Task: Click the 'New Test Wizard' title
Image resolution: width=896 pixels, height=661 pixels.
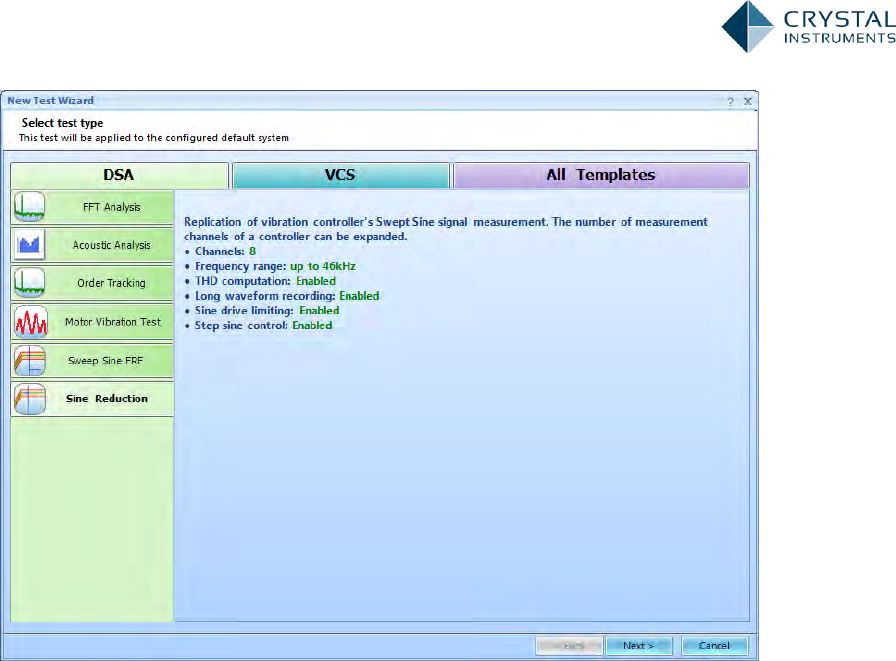Action: click(x=50, y=101)
